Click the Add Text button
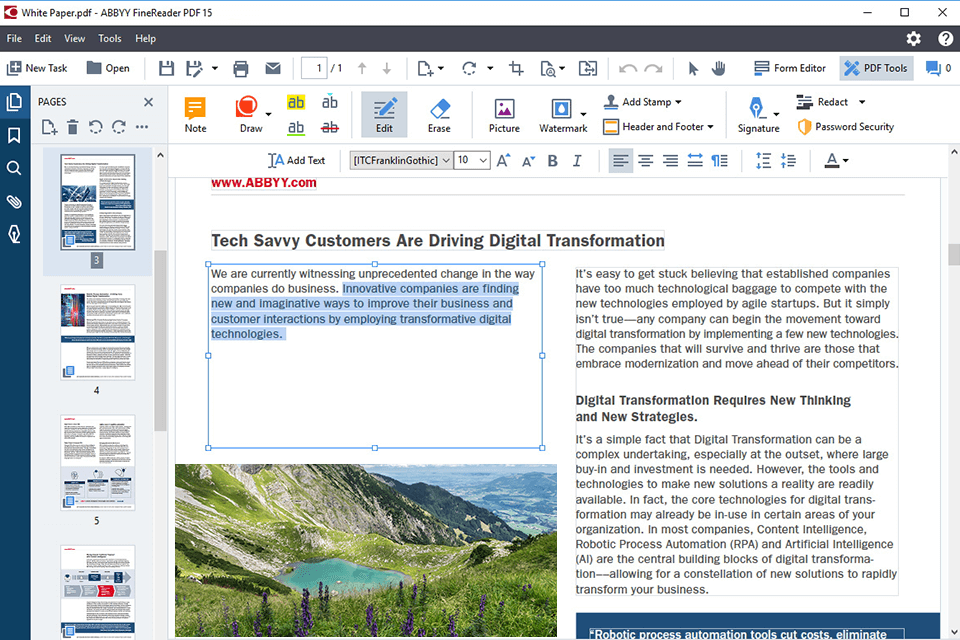960x640 pixels. [x=296, y=160]
